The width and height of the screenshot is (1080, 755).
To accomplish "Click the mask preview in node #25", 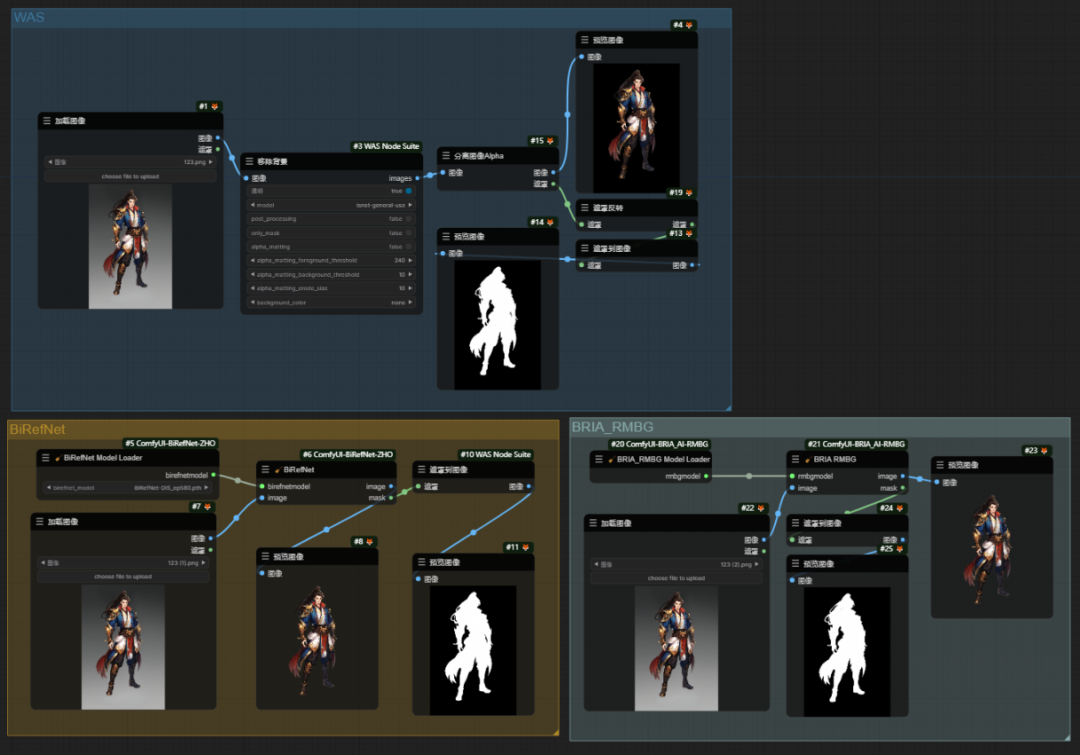I will (x=847, y=652).
